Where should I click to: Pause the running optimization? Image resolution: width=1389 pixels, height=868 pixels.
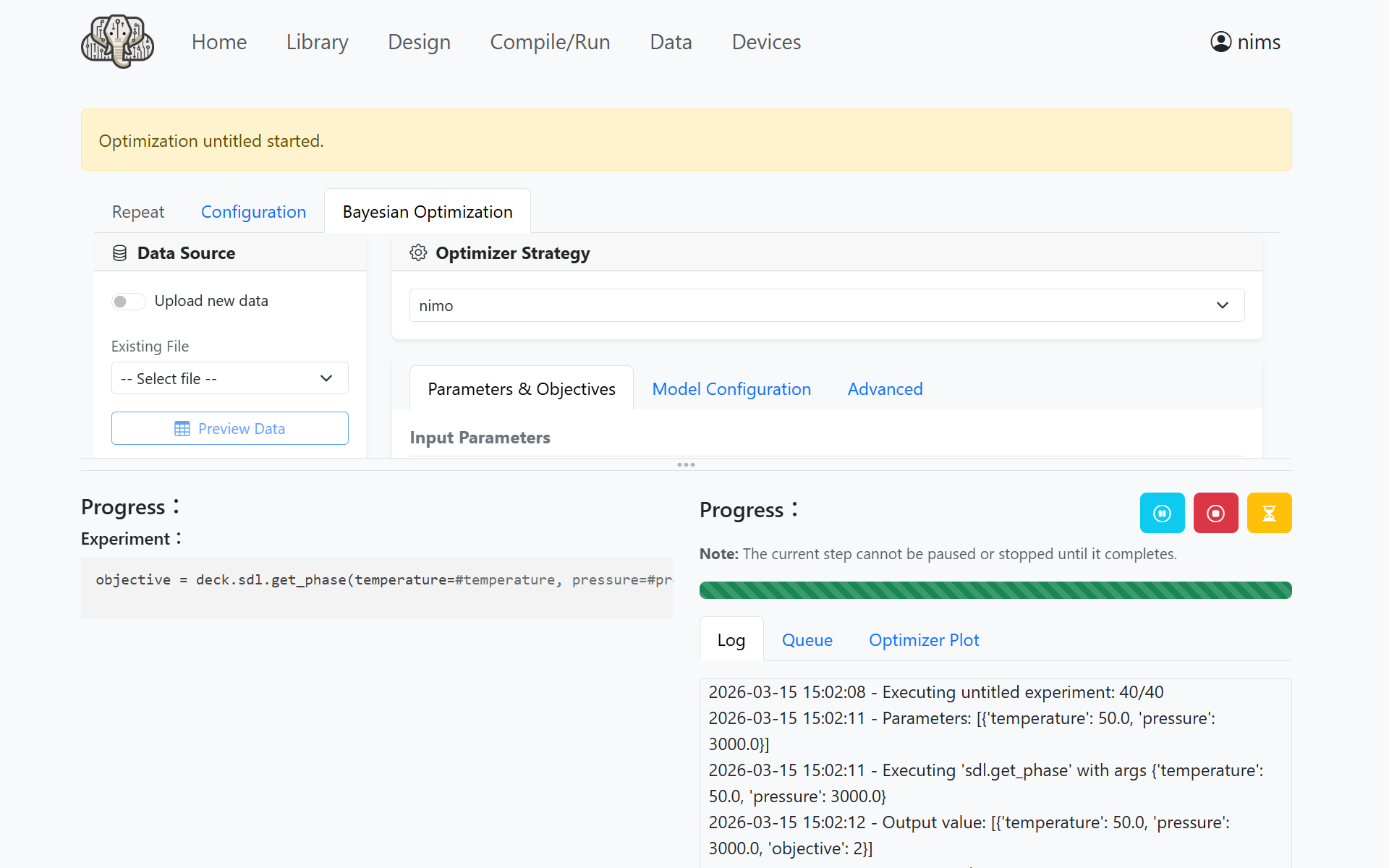click(x=1162, y=513)
